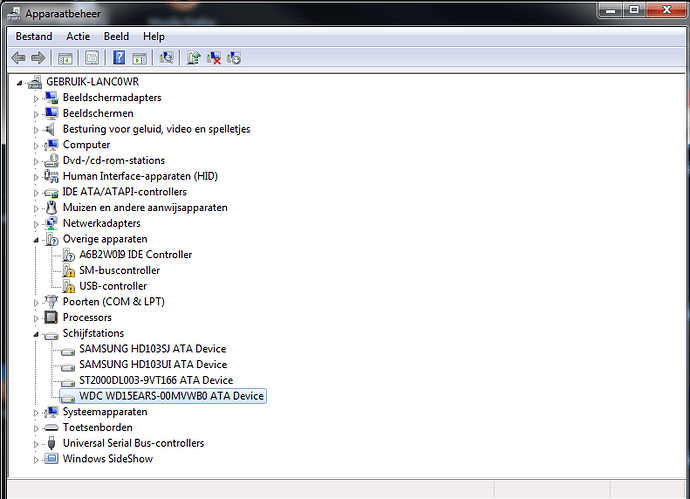Select the Netwerkadapters label

coord(101,224)
